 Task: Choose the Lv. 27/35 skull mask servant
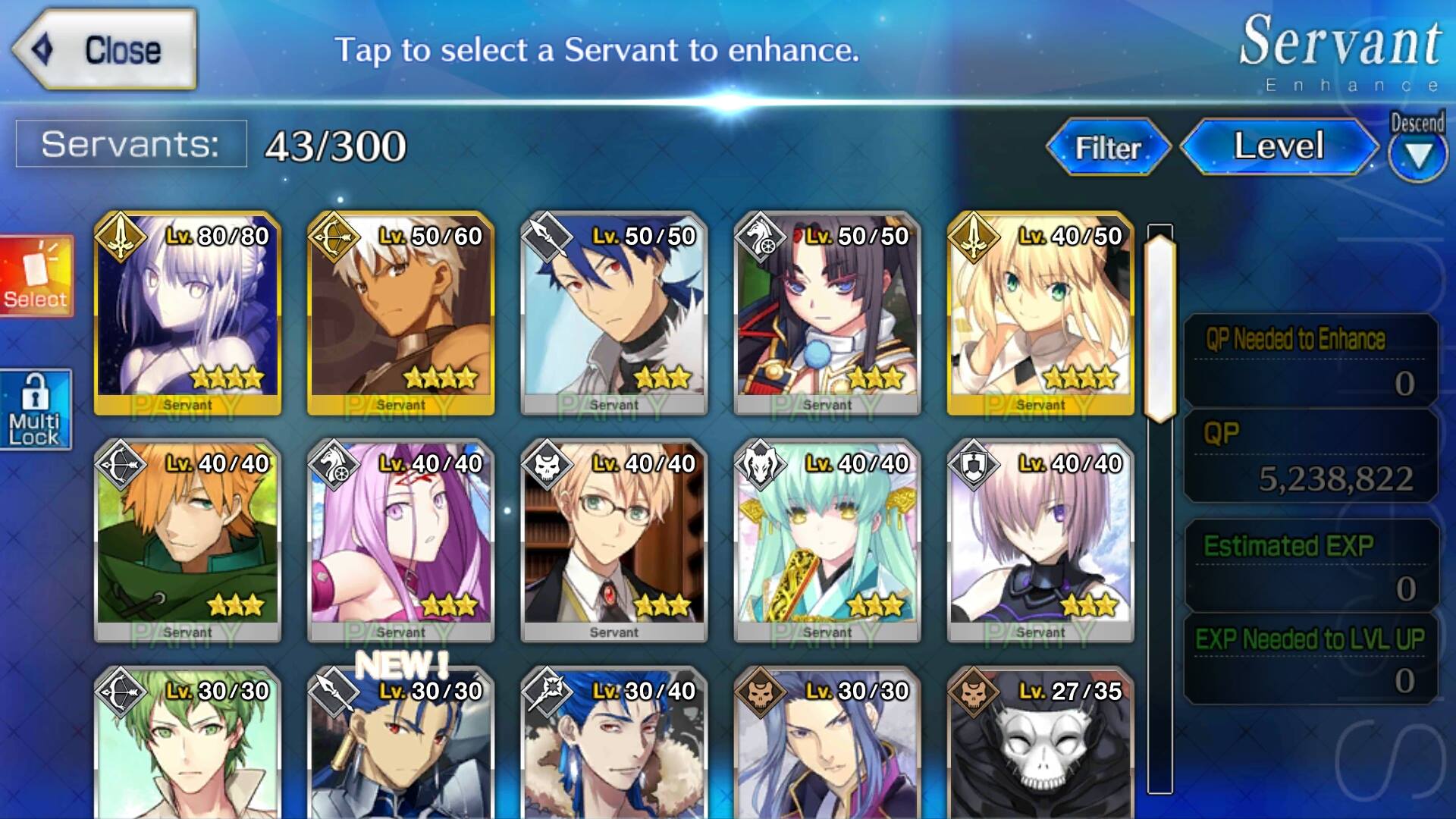(x=1040, y=742)
